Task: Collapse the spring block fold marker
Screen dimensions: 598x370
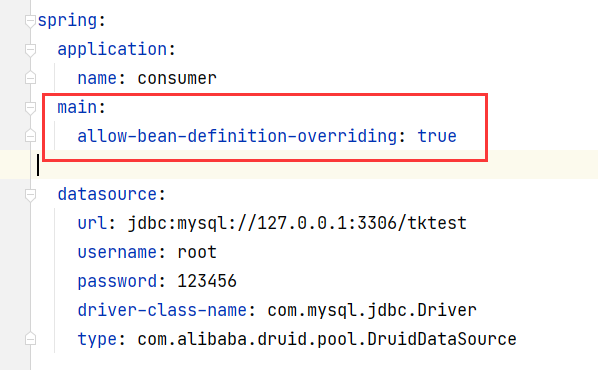Action: [30, 21]
